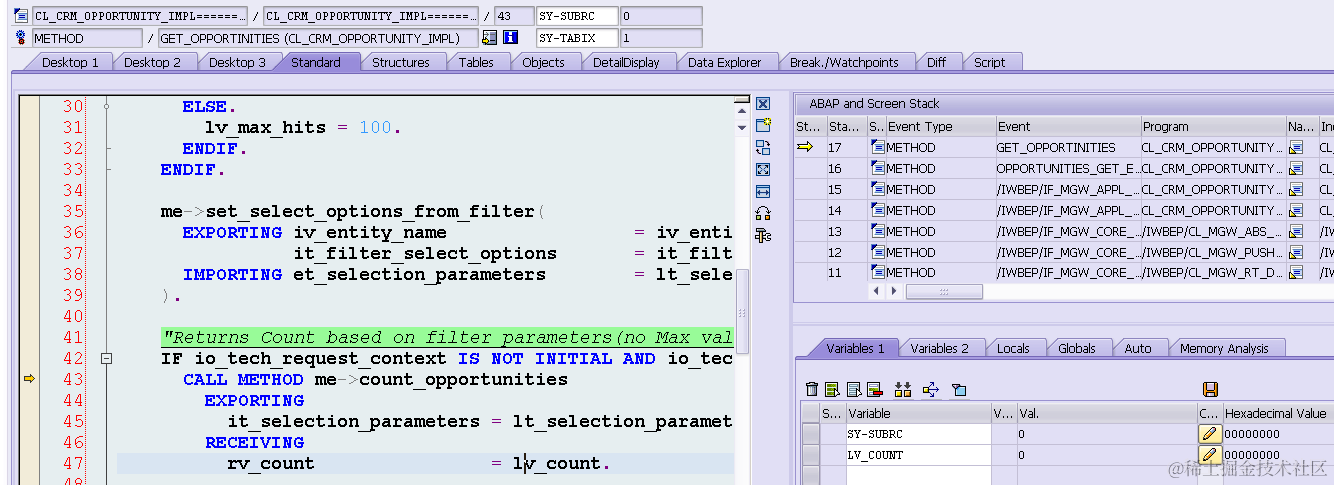Select stack row with event GET_OPPORTINITIES

(1064, 147)
